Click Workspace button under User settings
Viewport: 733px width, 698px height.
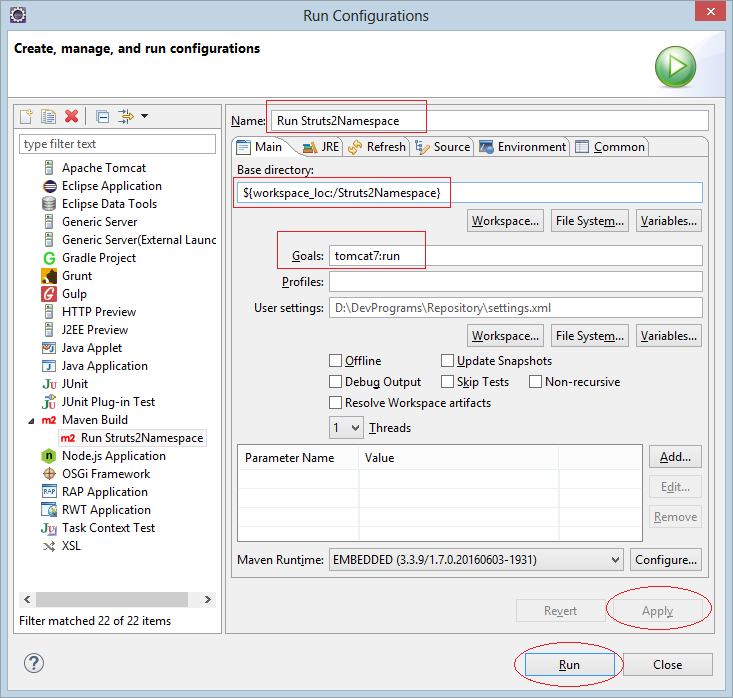click(505, 336)
